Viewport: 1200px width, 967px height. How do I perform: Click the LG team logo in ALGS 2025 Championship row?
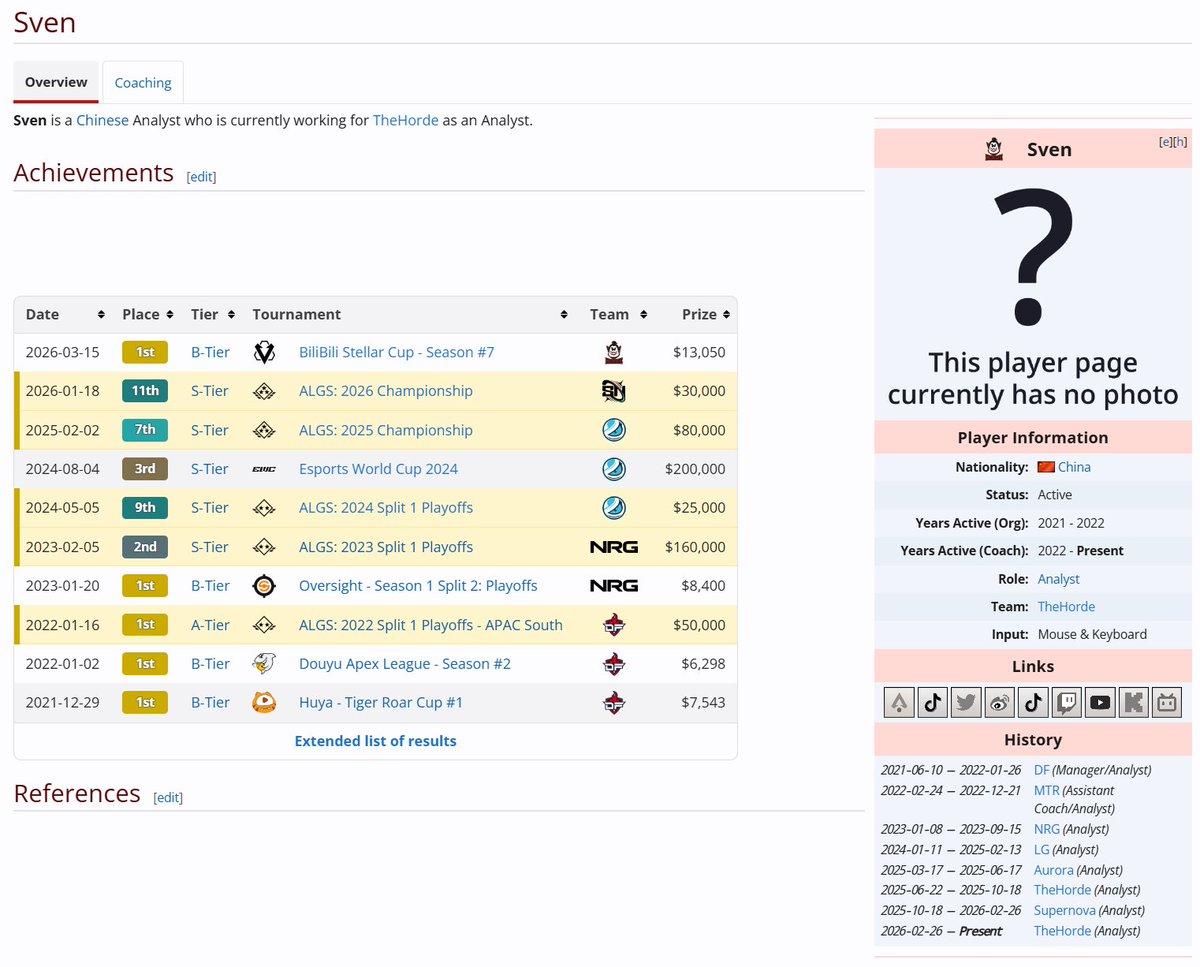[614, 430]
